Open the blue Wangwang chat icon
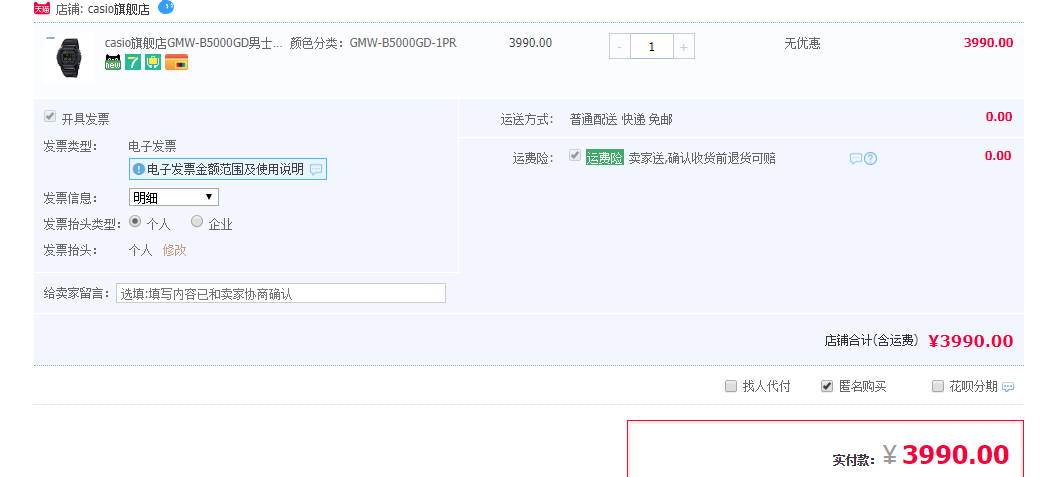1045x477 pixels. coord(166,7)
